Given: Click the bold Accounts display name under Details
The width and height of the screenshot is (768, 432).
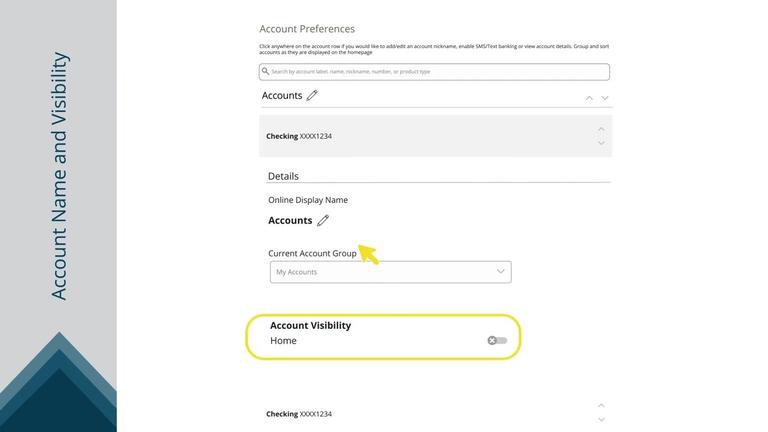Looking at the screenshot, I should click(290, 221).
